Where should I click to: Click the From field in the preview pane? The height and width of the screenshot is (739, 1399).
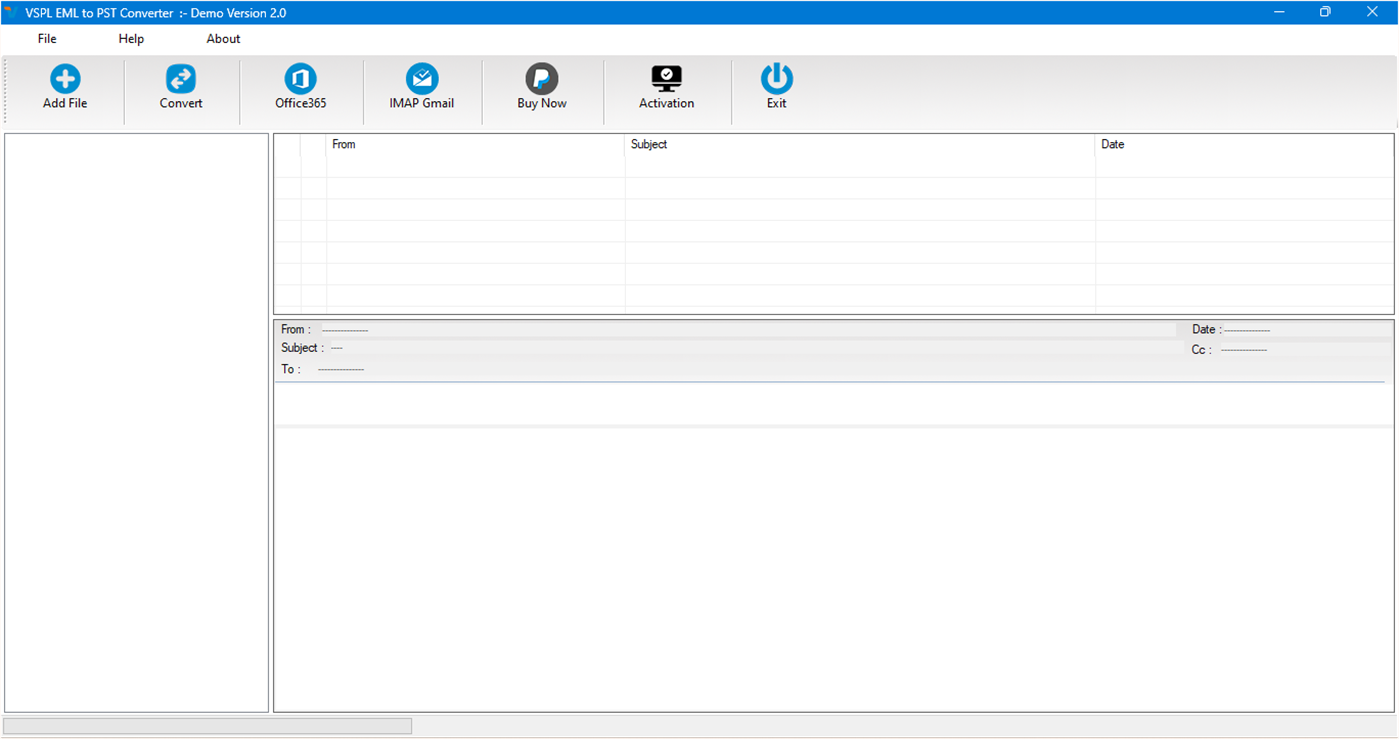(330, 329)
